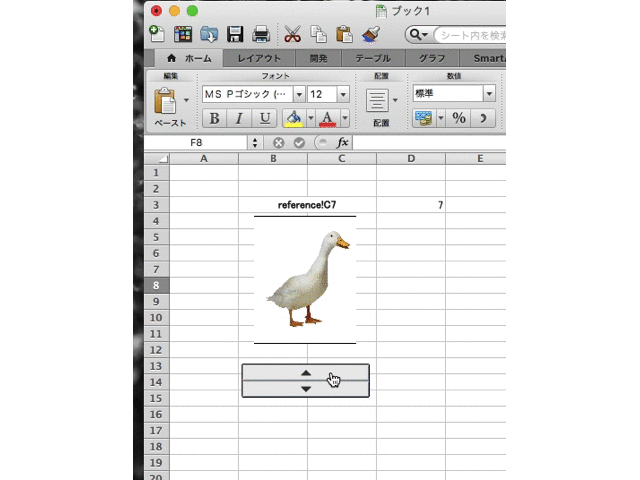Open the number format 標準 dropdown
Viewport: 640px width, 480px height.
489,94
